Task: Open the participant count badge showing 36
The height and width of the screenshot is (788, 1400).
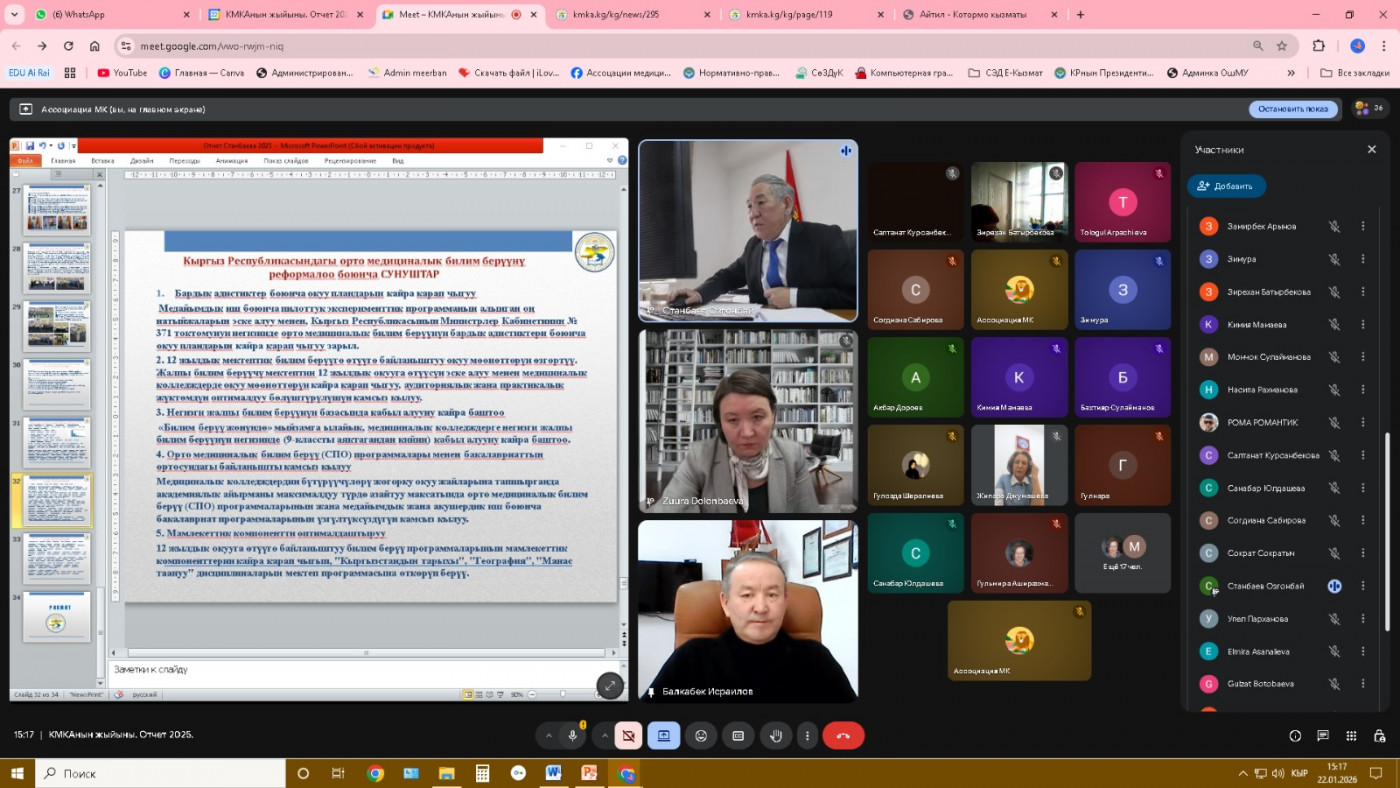Action: (1368, 108)
